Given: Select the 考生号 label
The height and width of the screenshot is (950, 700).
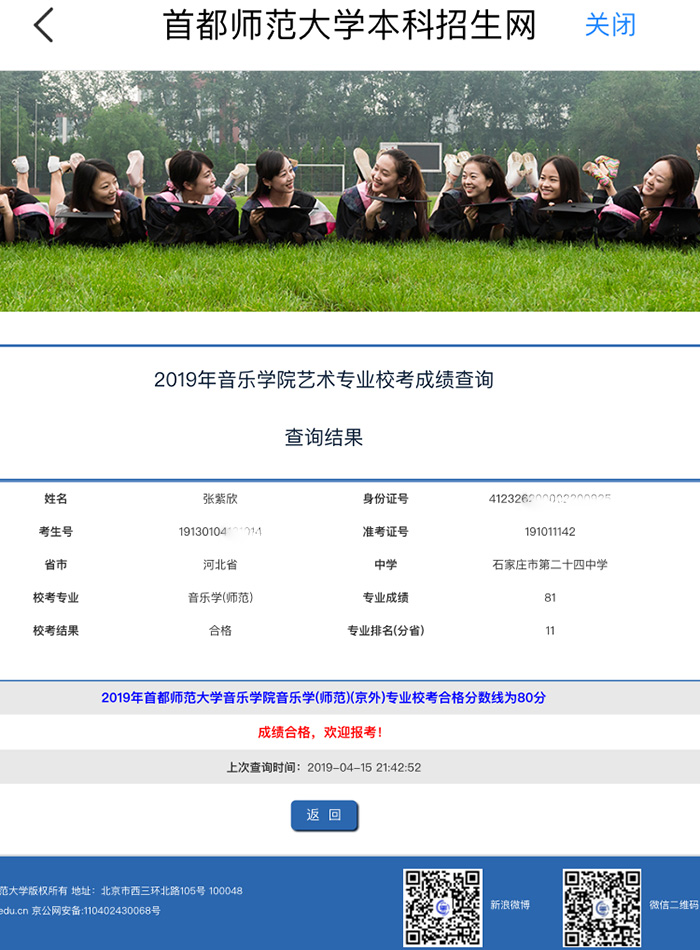Looking at the screenshot, I should pyautogui.click(x=56, y=531).
